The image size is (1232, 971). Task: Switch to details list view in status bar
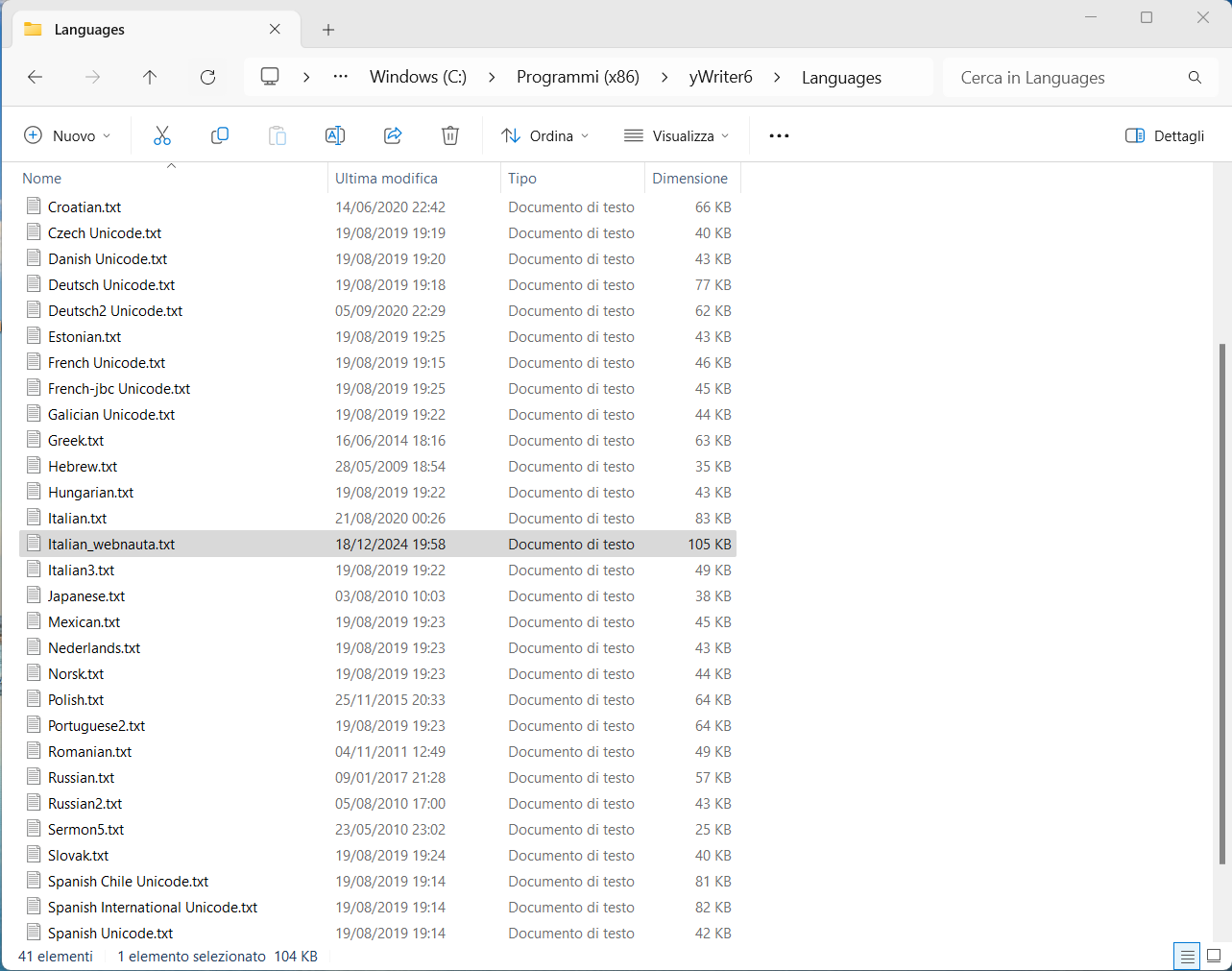(x=1188, y=956)
